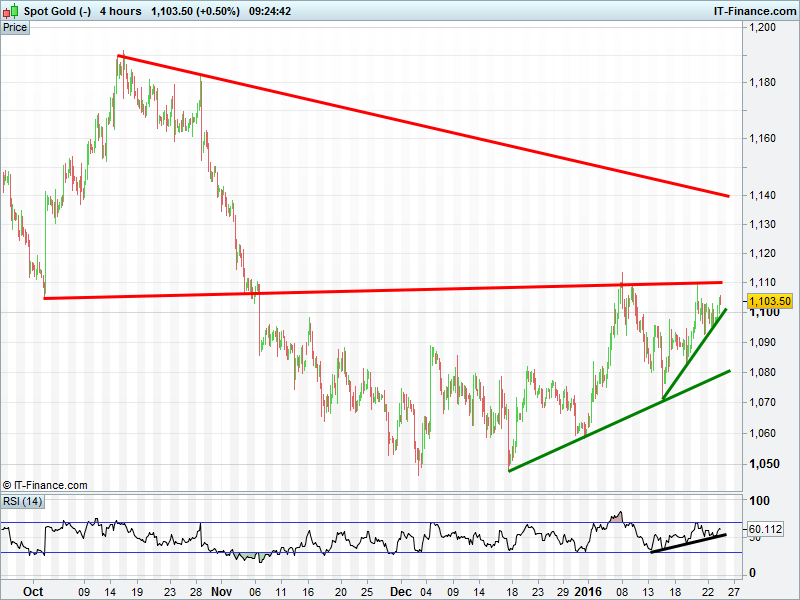Click the RSI value tag 60.112
Image resolution: width=800 pixels, height=600 pixels.
tap(765, 529)
